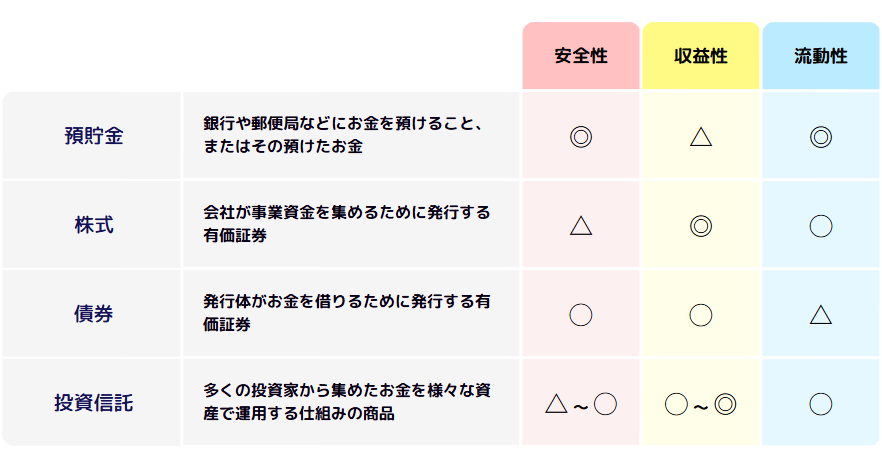Screen dimensions: 882x452
Task: Click the circle for 債券 収益性
Action: tap(701, 315)
